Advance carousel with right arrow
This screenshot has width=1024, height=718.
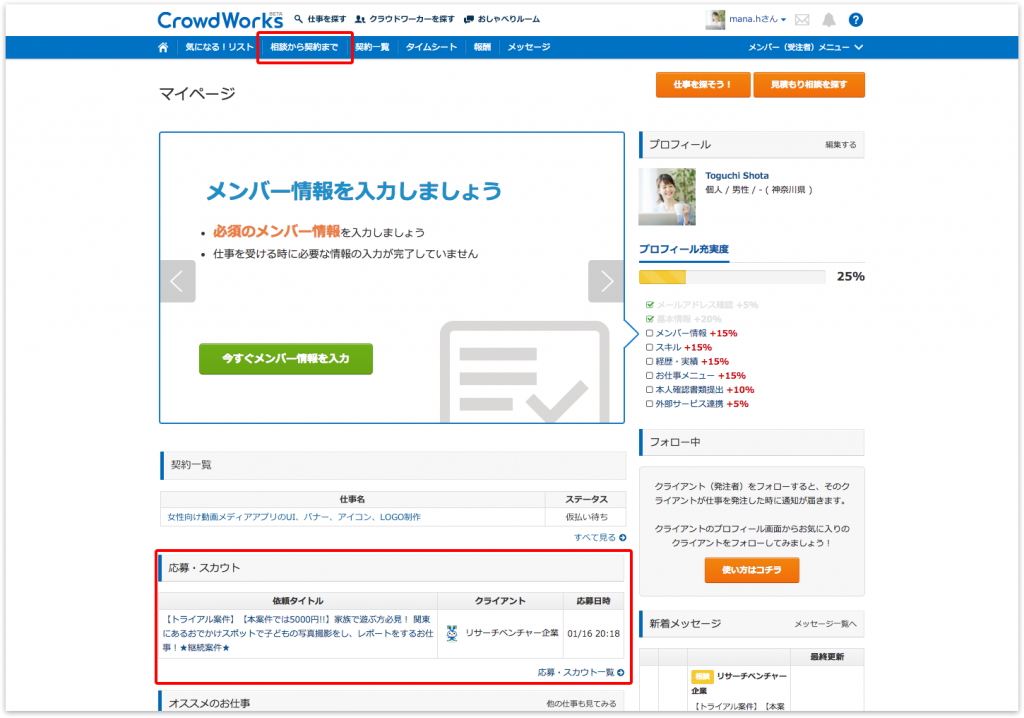click(x=606, y=281)
